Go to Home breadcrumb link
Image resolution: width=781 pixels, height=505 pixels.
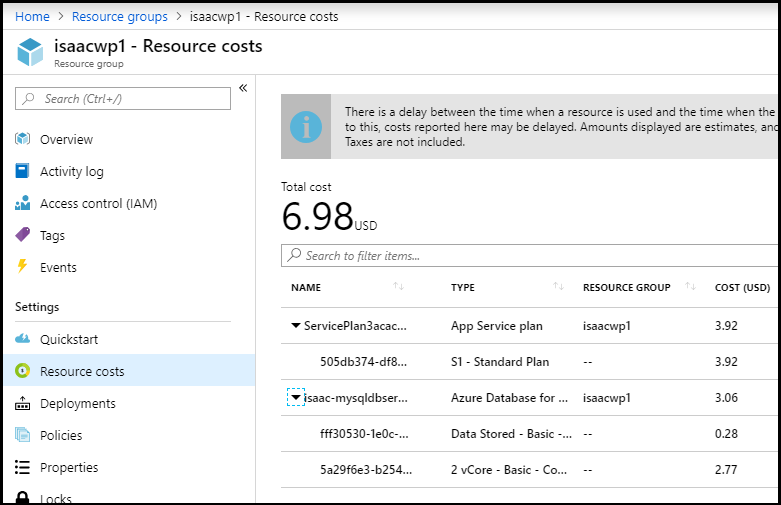pyautogui.click(x=32, y=17)
